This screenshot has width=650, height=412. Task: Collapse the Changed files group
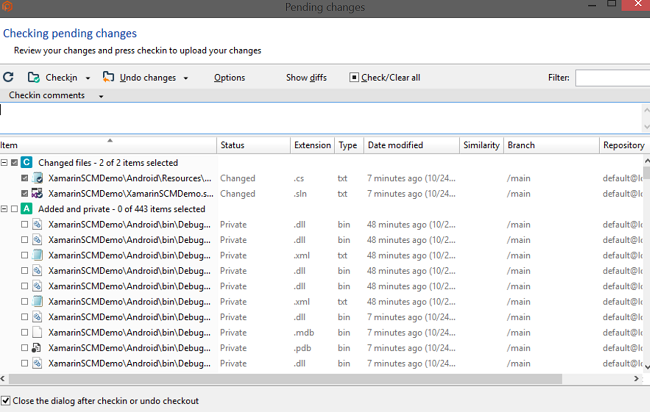[x=4, y=162]
